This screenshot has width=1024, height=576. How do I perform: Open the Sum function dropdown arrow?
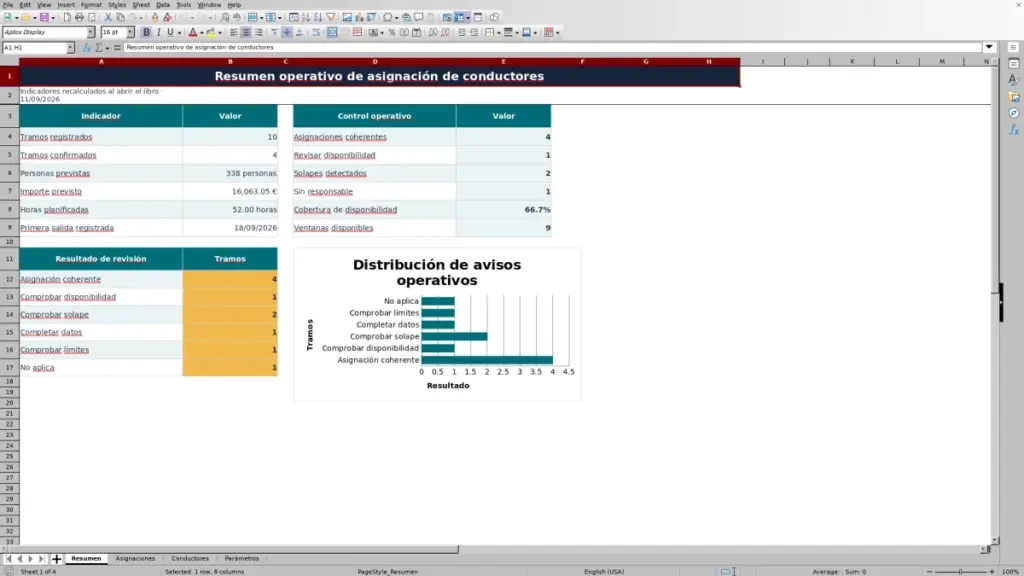107,48
